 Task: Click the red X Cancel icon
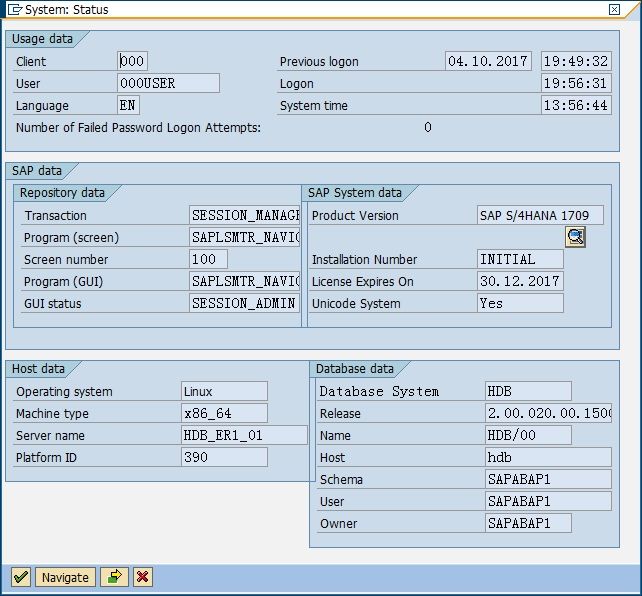tap(143, 577)
